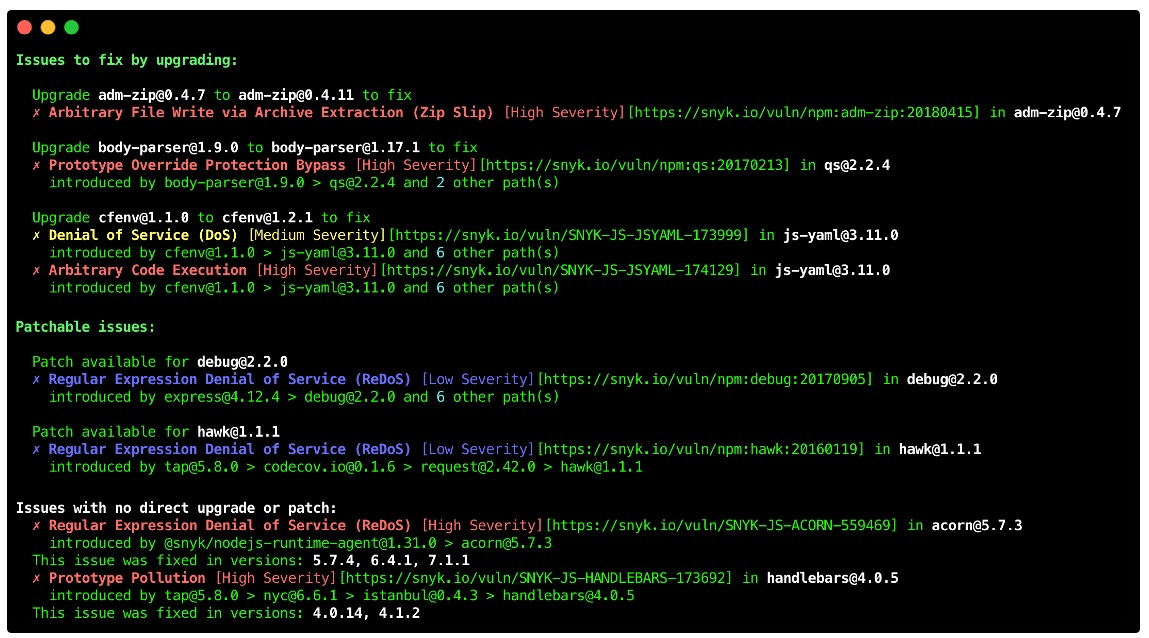Click the 'Patchable issues:' heading

coord(85,327)
